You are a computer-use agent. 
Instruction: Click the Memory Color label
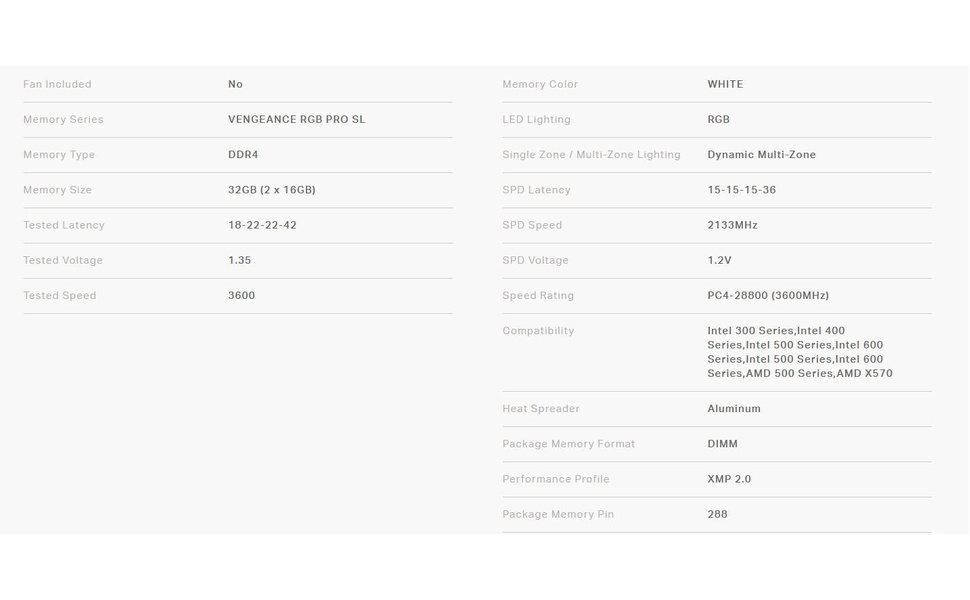pos(540,85)
